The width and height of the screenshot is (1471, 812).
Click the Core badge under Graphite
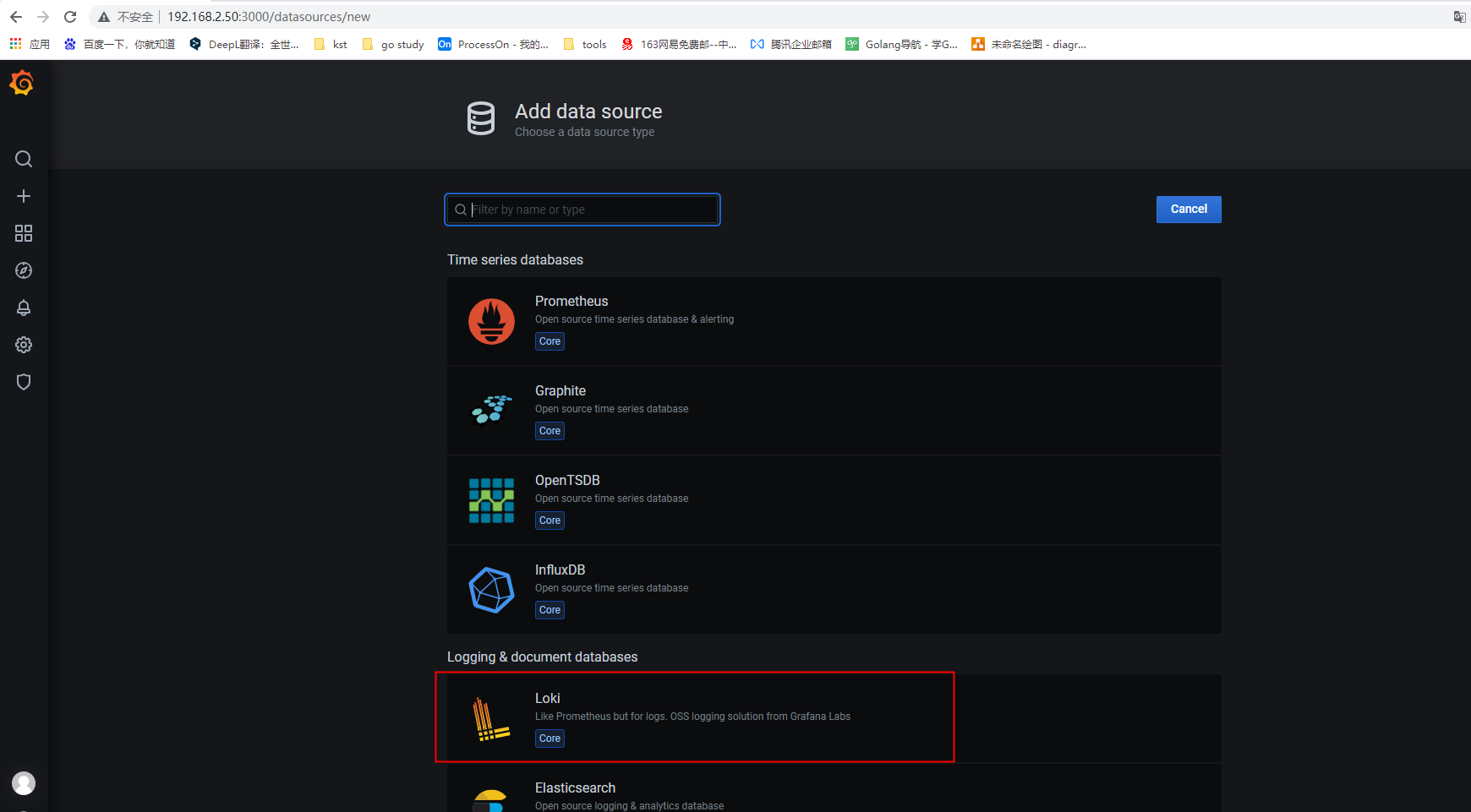tap(550, 431)
